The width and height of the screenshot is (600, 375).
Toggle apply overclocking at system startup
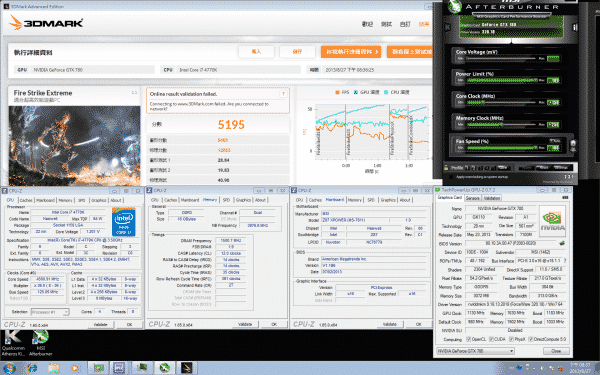click(x=451, y=177)
